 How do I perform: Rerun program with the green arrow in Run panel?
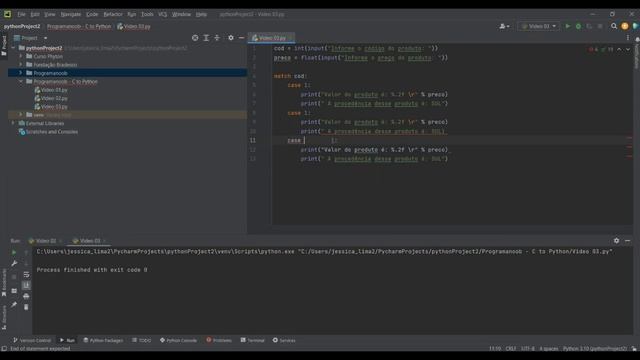tap(14, 253)
